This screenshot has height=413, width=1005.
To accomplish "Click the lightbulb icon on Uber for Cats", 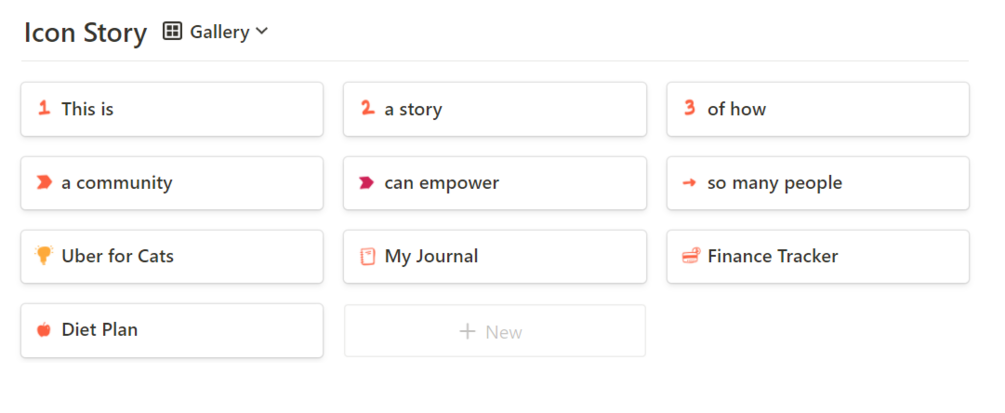I will 44,256.
